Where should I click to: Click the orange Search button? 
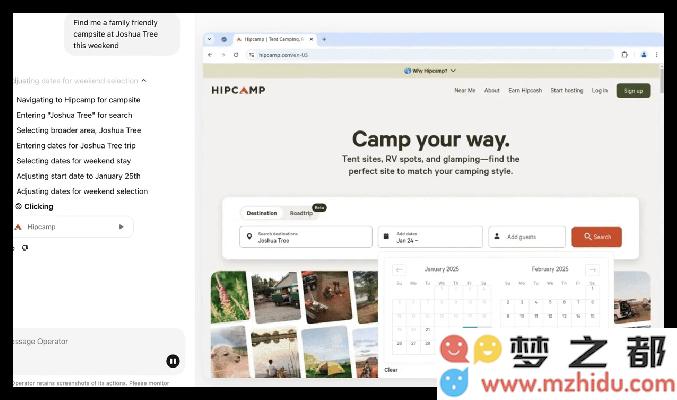tap(597, 237)
